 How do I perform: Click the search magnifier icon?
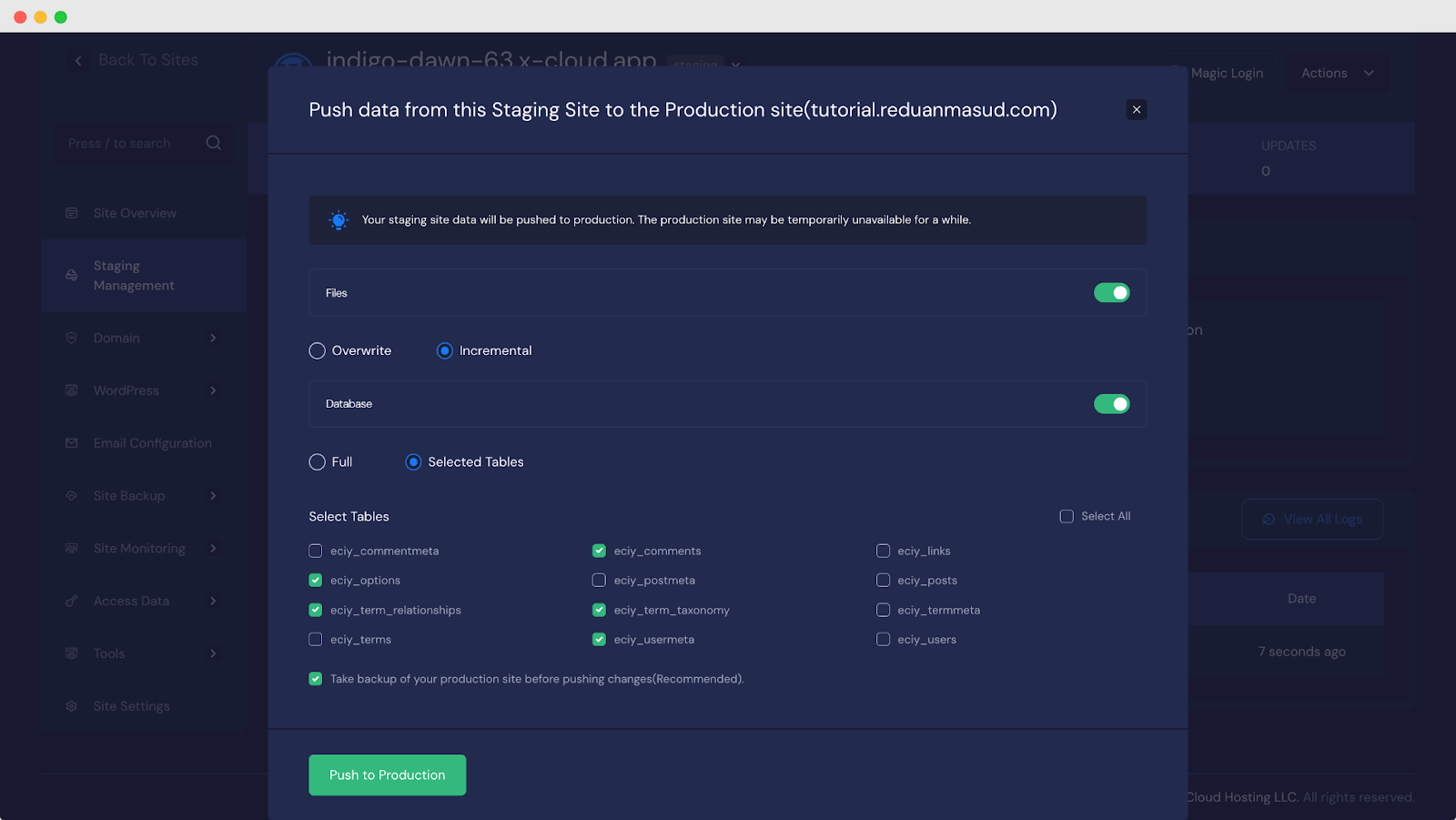coord(213,143)
